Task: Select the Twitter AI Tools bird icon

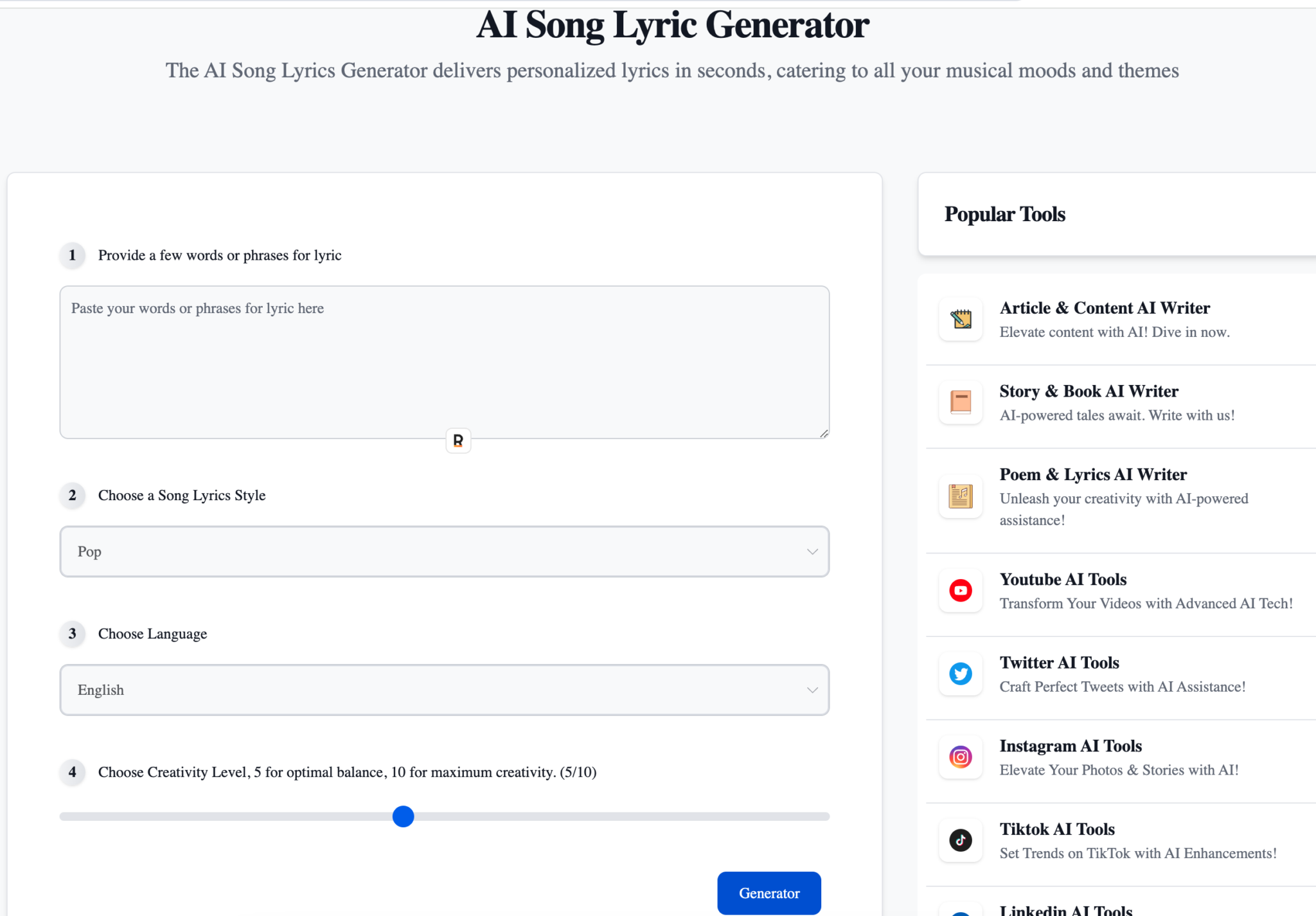Action: 960,674
